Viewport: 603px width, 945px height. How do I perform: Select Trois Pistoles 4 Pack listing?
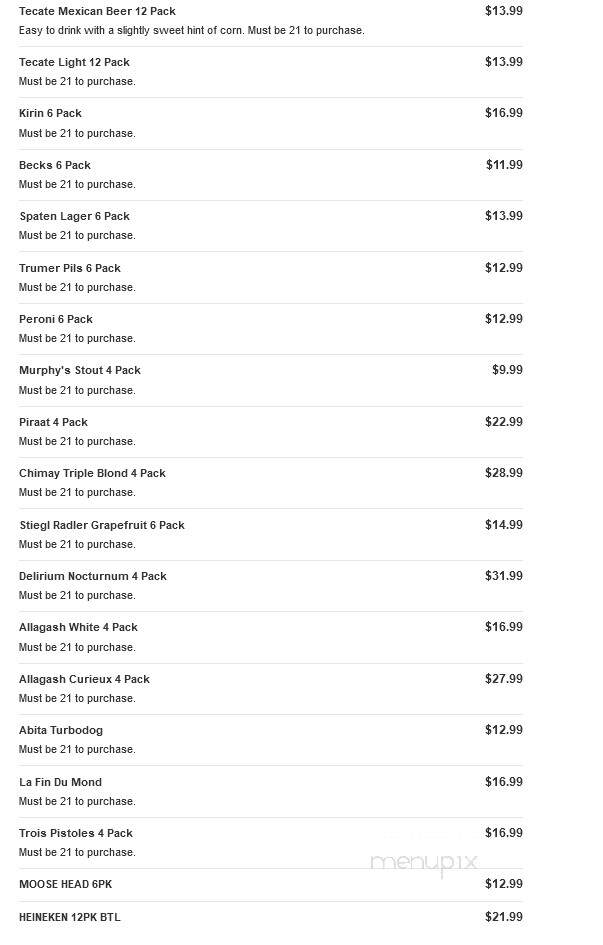coord(270,843)
